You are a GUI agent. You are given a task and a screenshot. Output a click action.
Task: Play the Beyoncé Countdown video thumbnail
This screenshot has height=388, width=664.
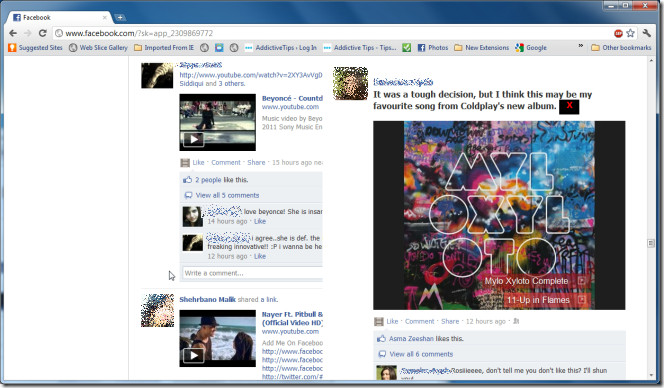[218, 122]
